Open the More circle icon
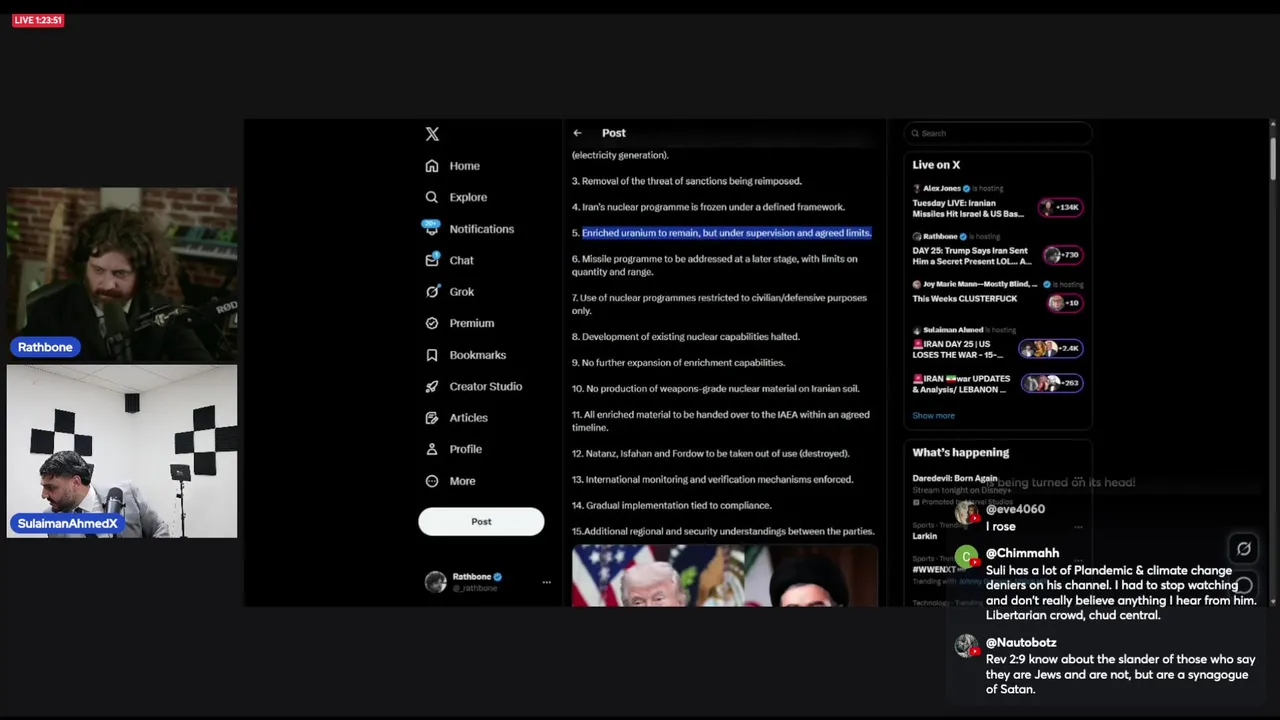Image resolution: width=1280 pixels, height=720 pixels. 432,481
